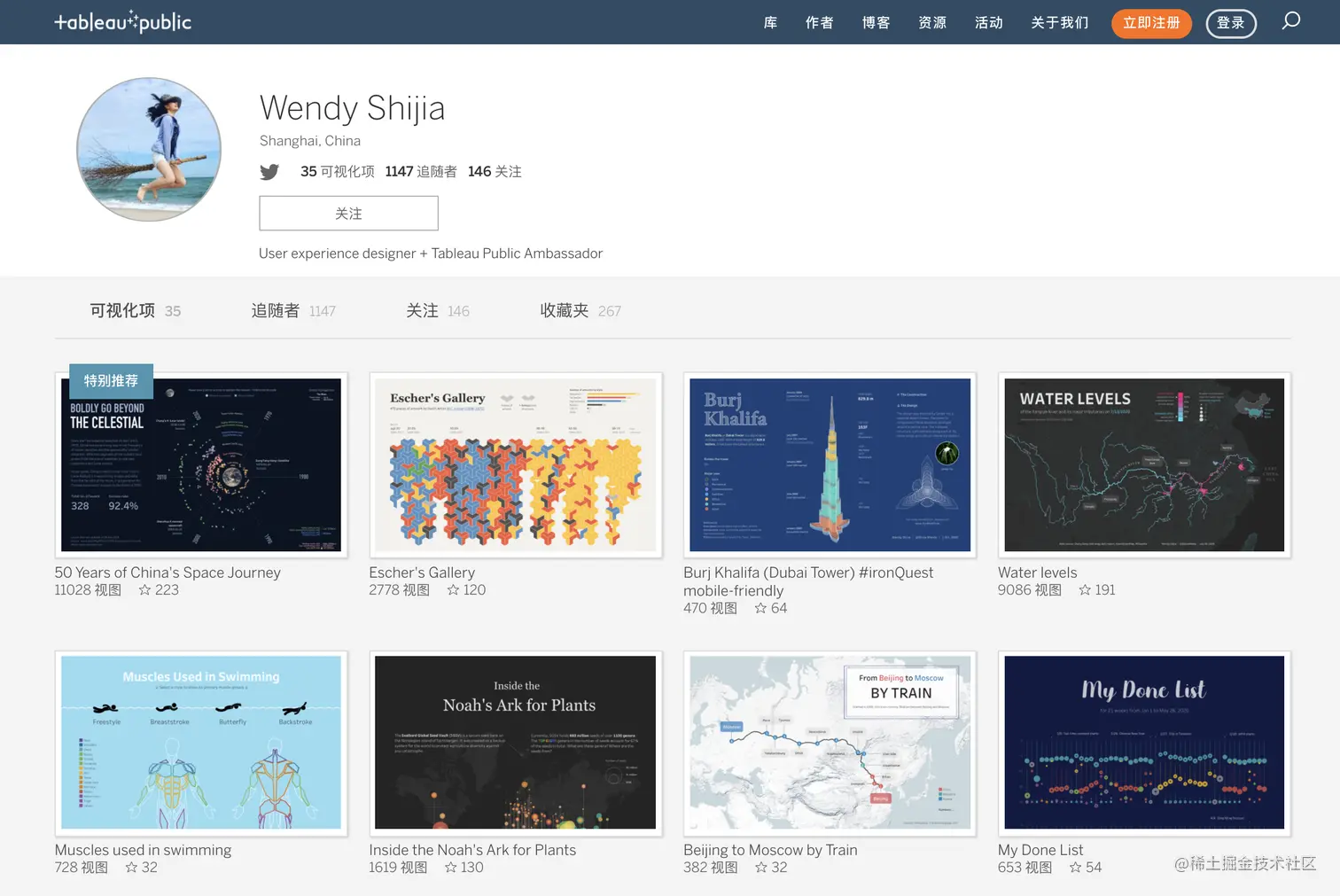
Task: Click the My Done List title link
Action: point(1040,850)
